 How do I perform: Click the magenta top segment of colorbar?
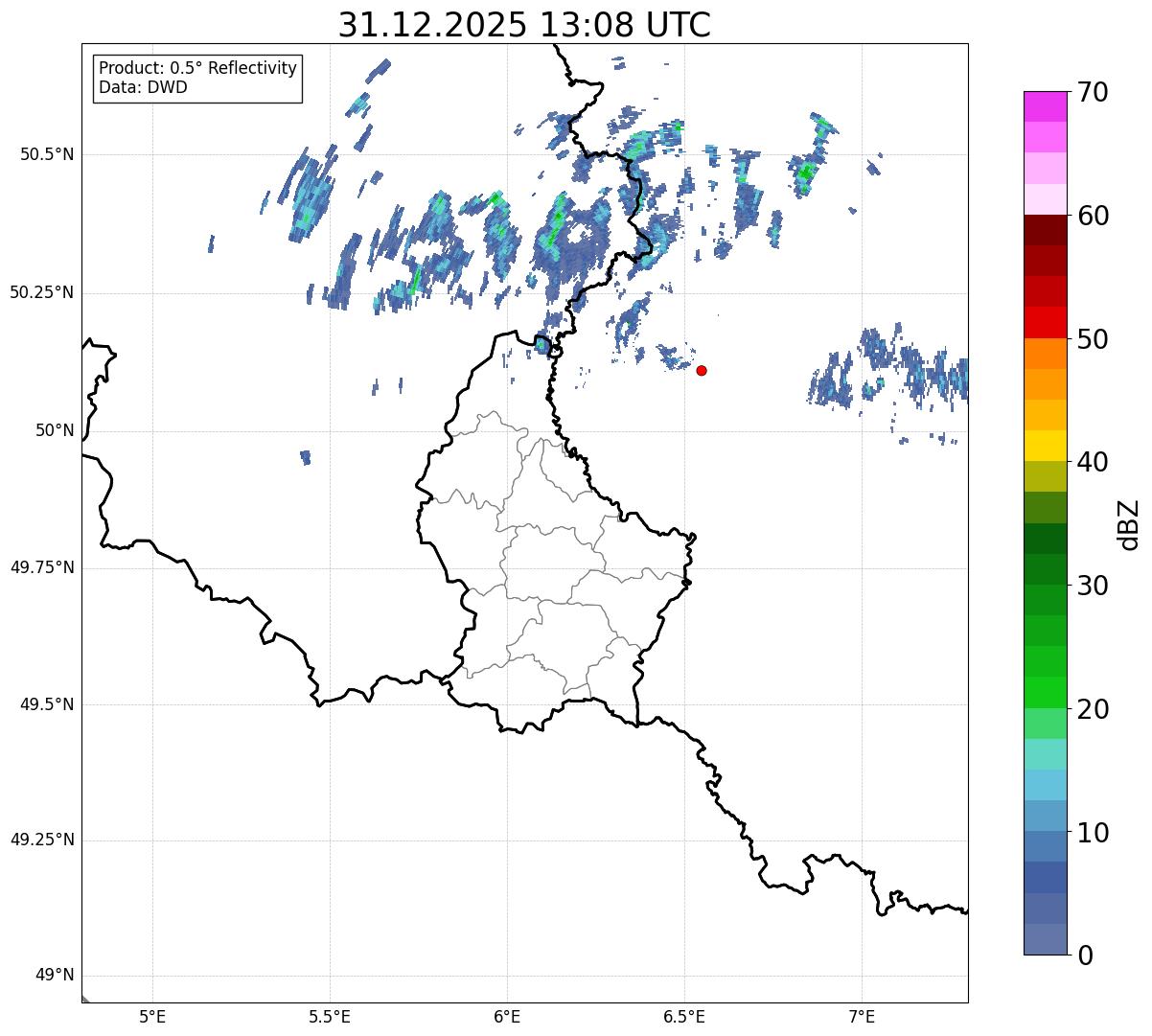1046,106
